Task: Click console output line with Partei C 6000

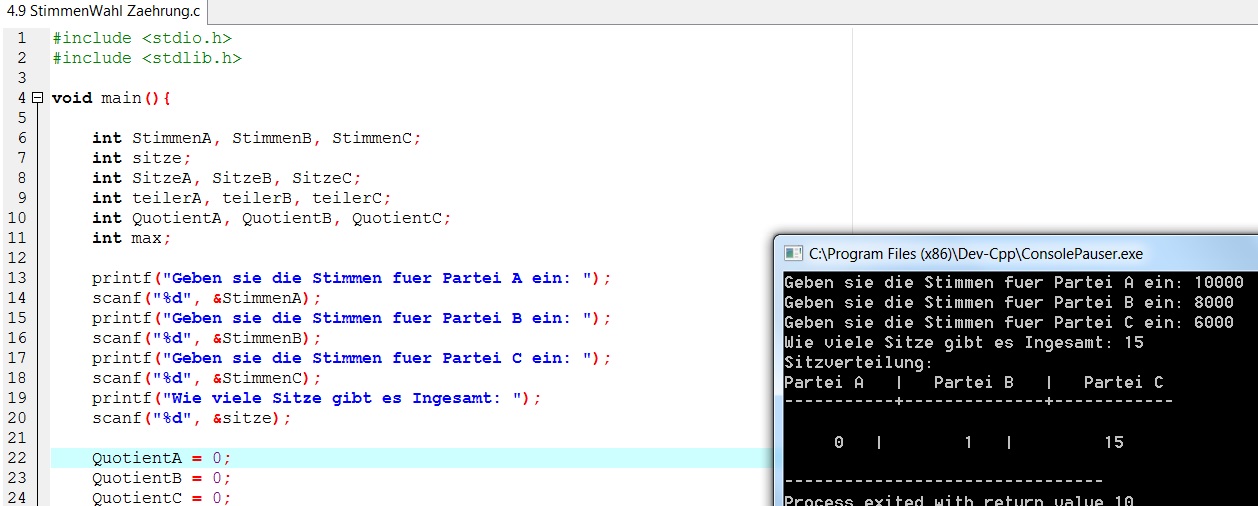Action: (x=1009, y=322)
